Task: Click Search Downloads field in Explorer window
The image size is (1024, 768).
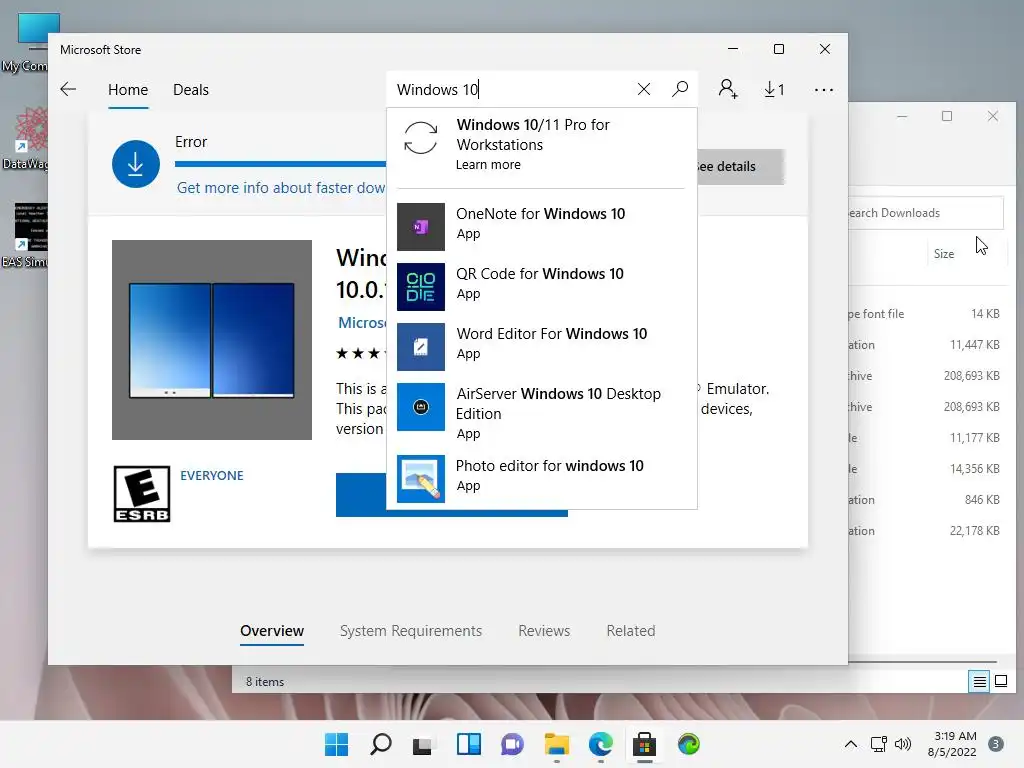Action: 926,213
